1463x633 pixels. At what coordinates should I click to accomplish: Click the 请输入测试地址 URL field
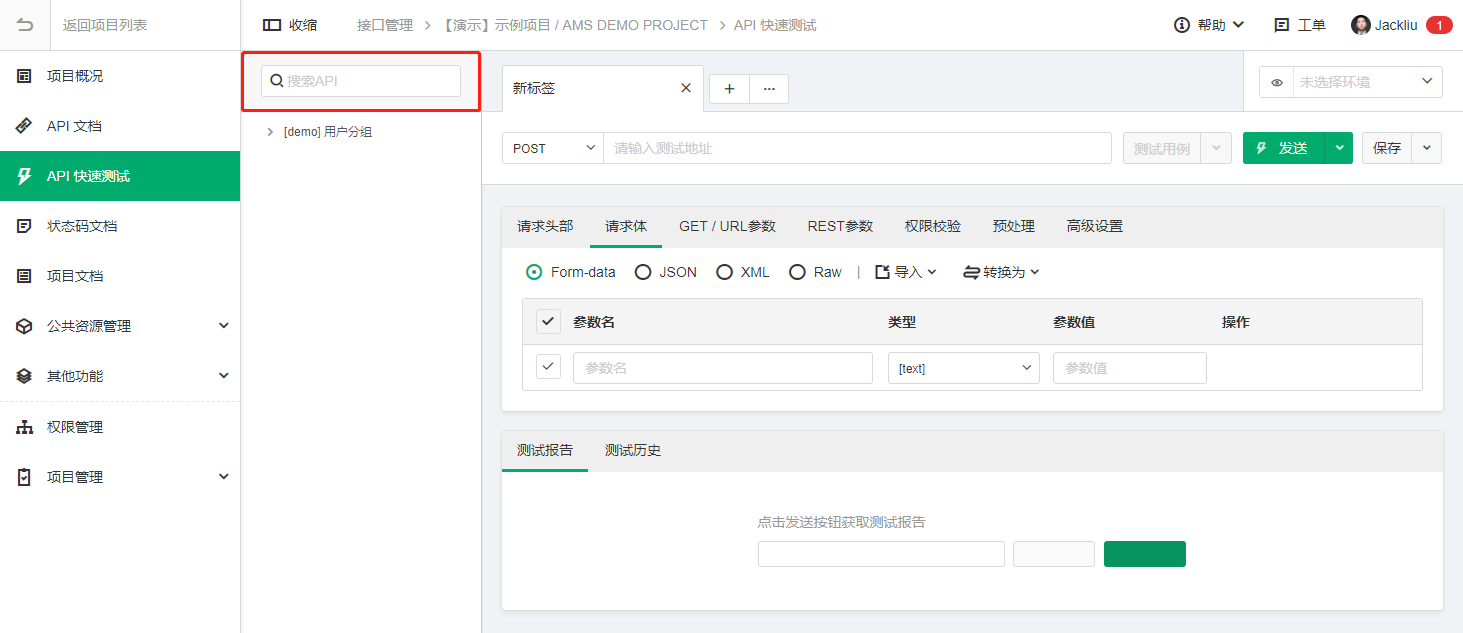tap(857, 148)
